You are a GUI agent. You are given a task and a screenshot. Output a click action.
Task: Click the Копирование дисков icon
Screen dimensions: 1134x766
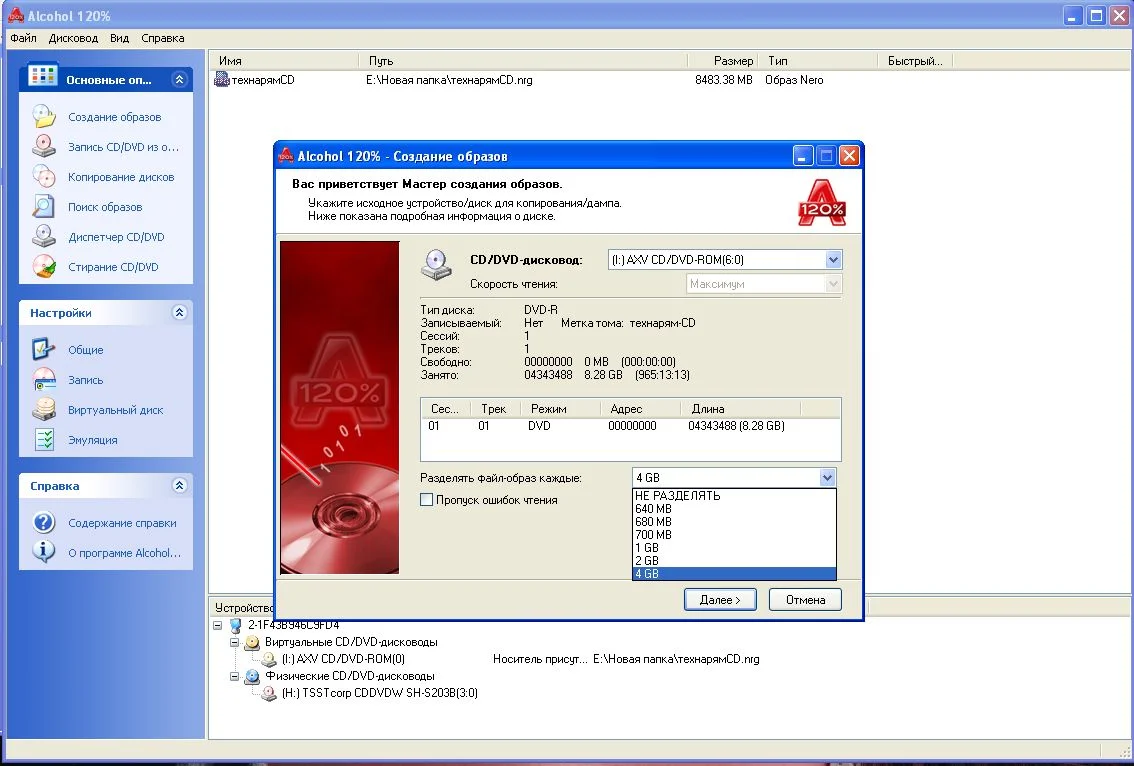44,176
